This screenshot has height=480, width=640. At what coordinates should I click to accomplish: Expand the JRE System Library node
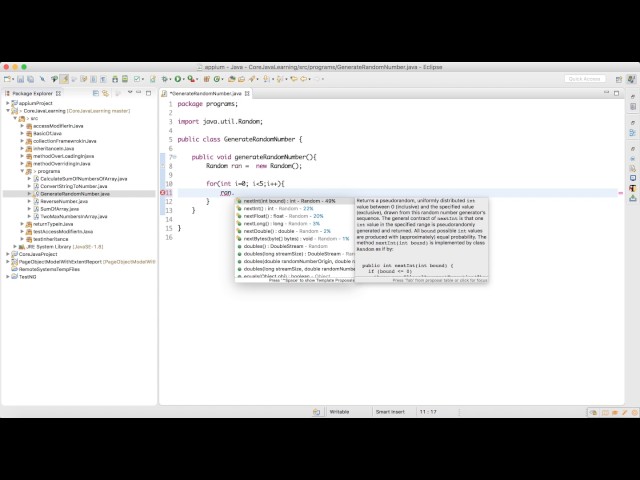[x=15, y=247]
